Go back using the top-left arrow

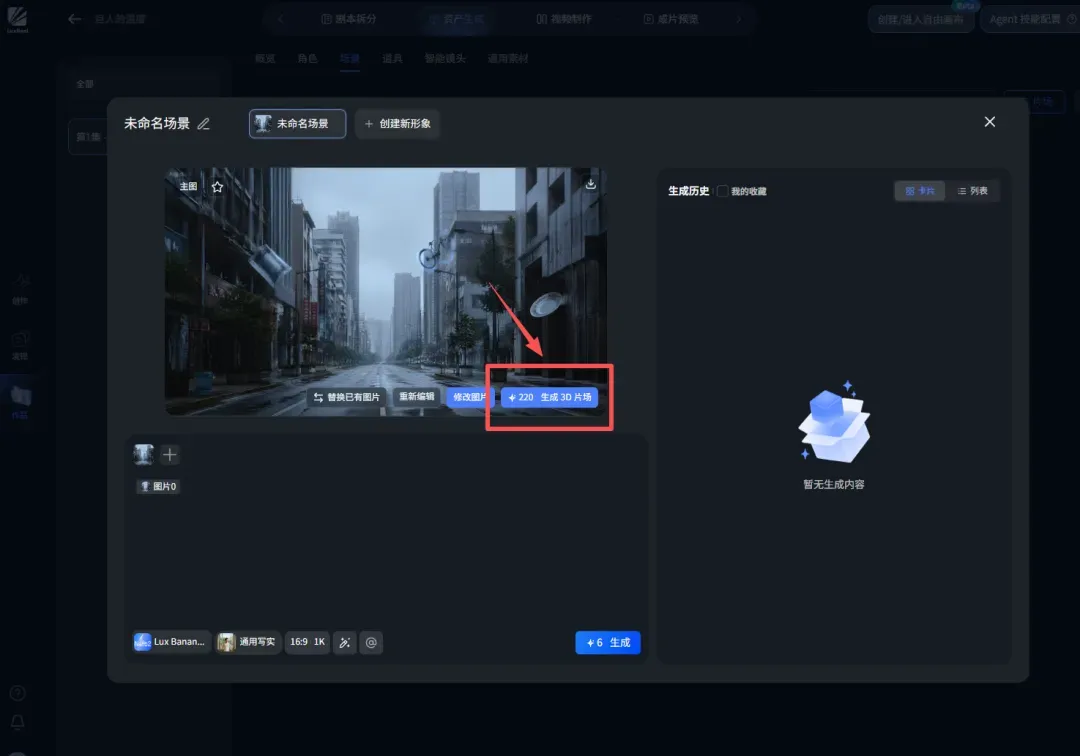(x=74, y=19)
